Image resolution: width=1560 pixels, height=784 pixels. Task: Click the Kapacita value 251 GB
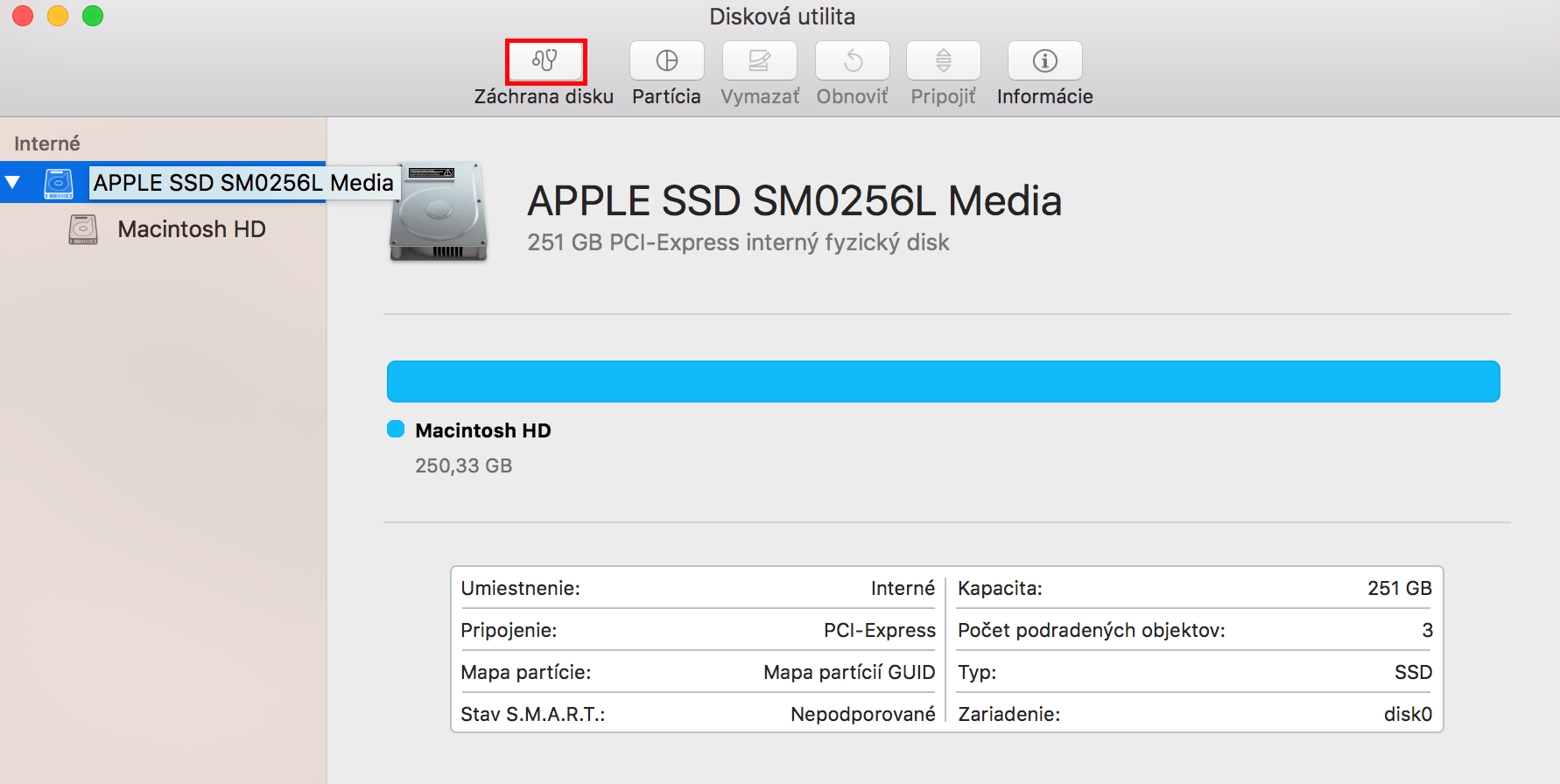(1400, 588)
